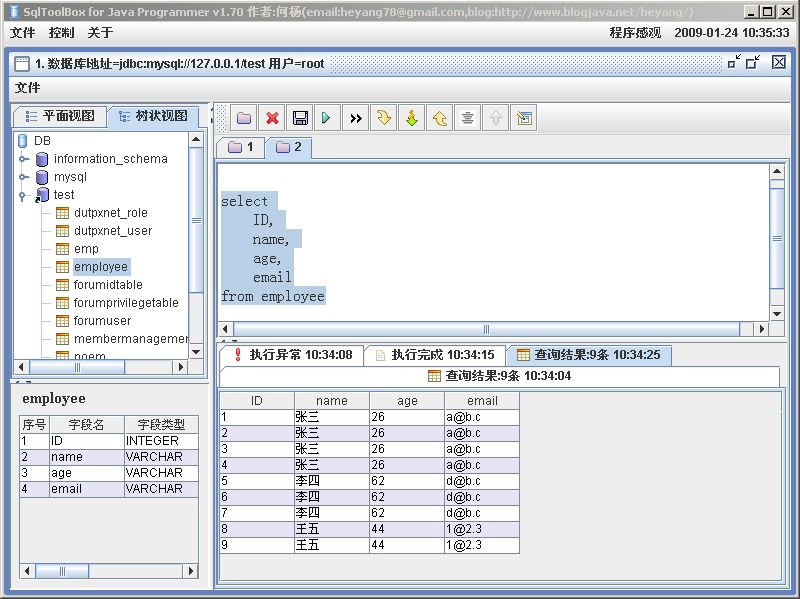
Task: Click the field table's horizontal scrollbar thumb
Action: pos(62,571)
